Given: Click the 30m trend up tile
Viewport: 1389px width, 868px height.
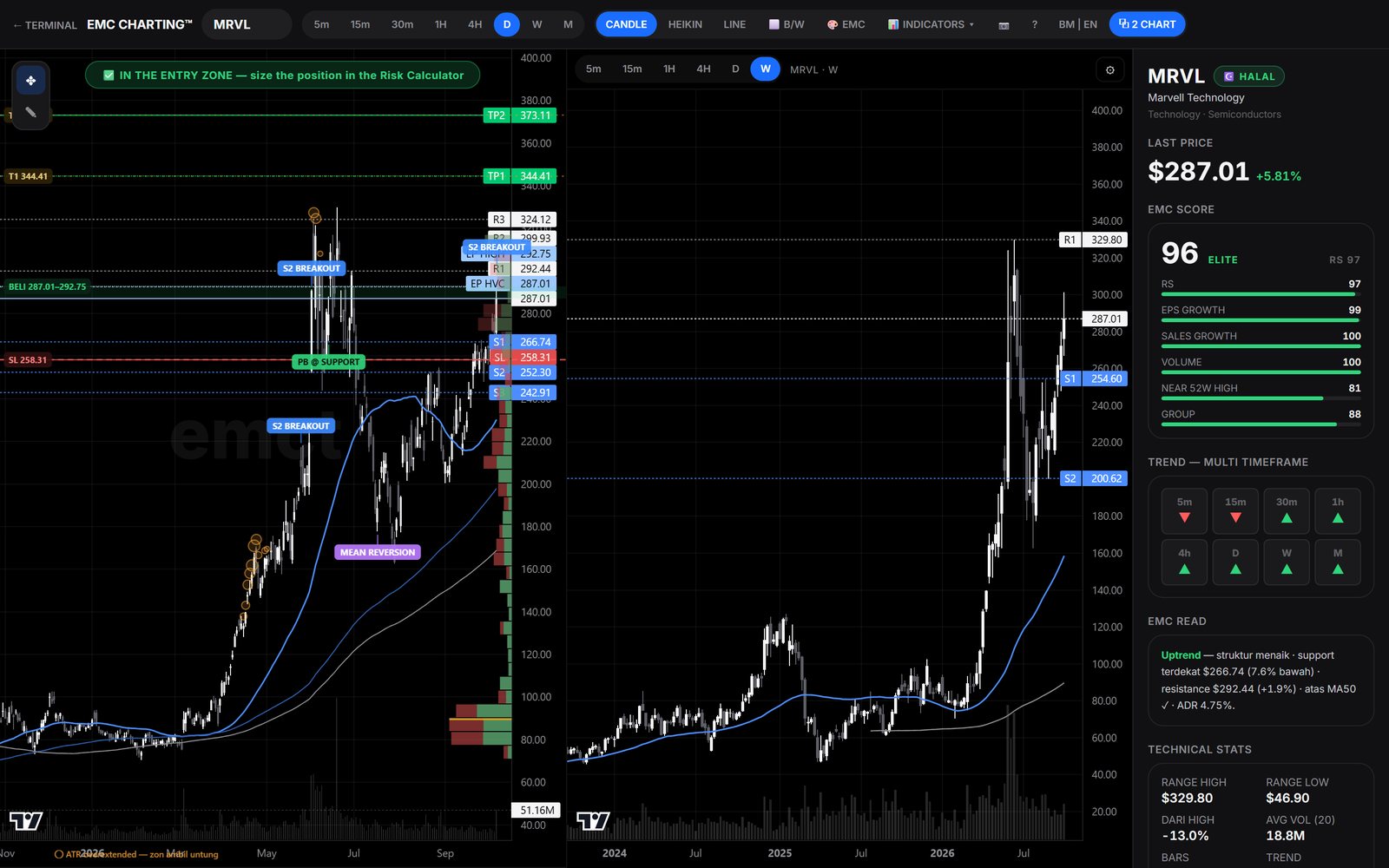Looking at the screenshot, I should coord(1287,510).
